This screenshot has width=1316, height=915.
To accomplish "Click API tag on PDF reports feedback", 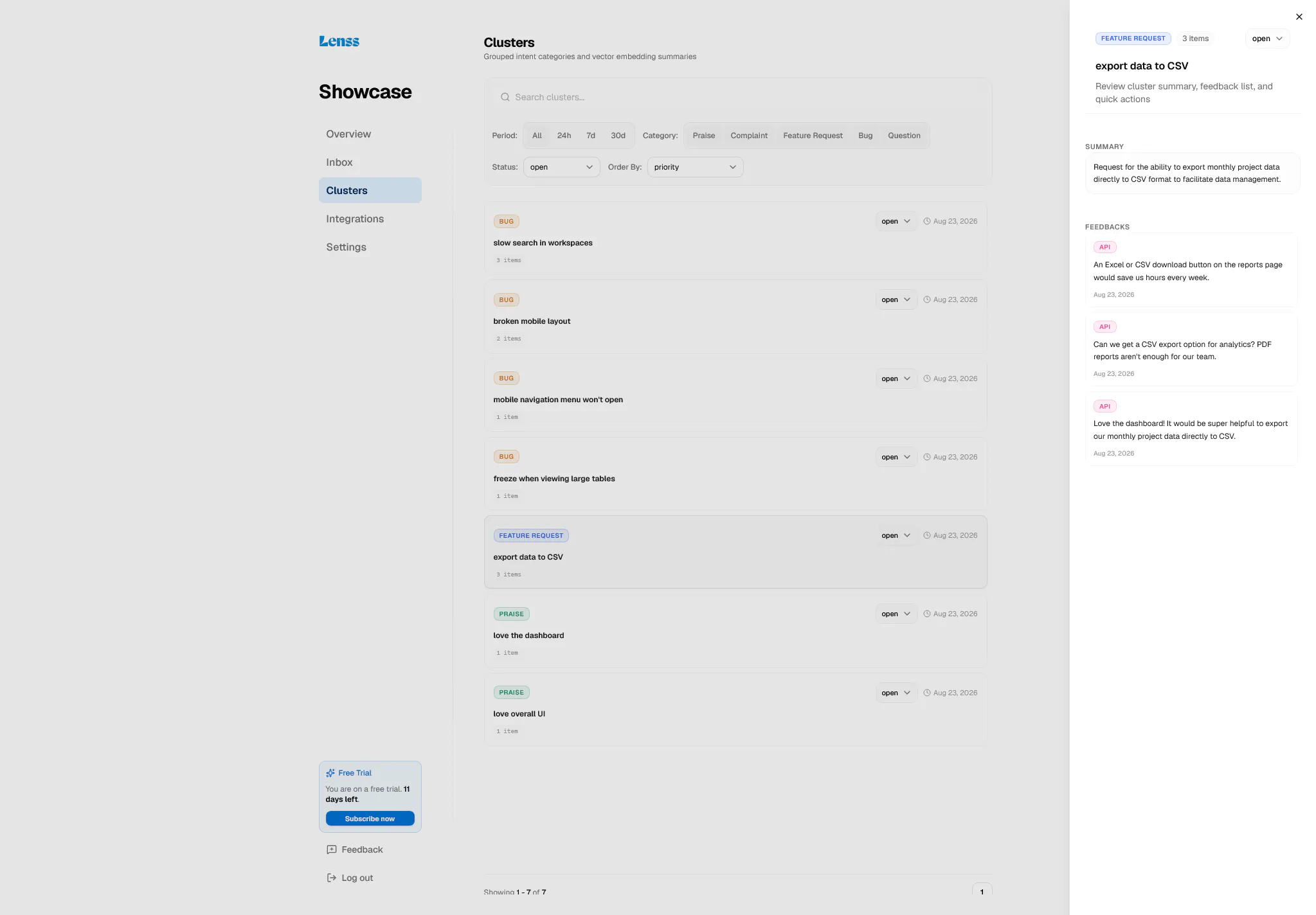I will [x=1104, y=327].
